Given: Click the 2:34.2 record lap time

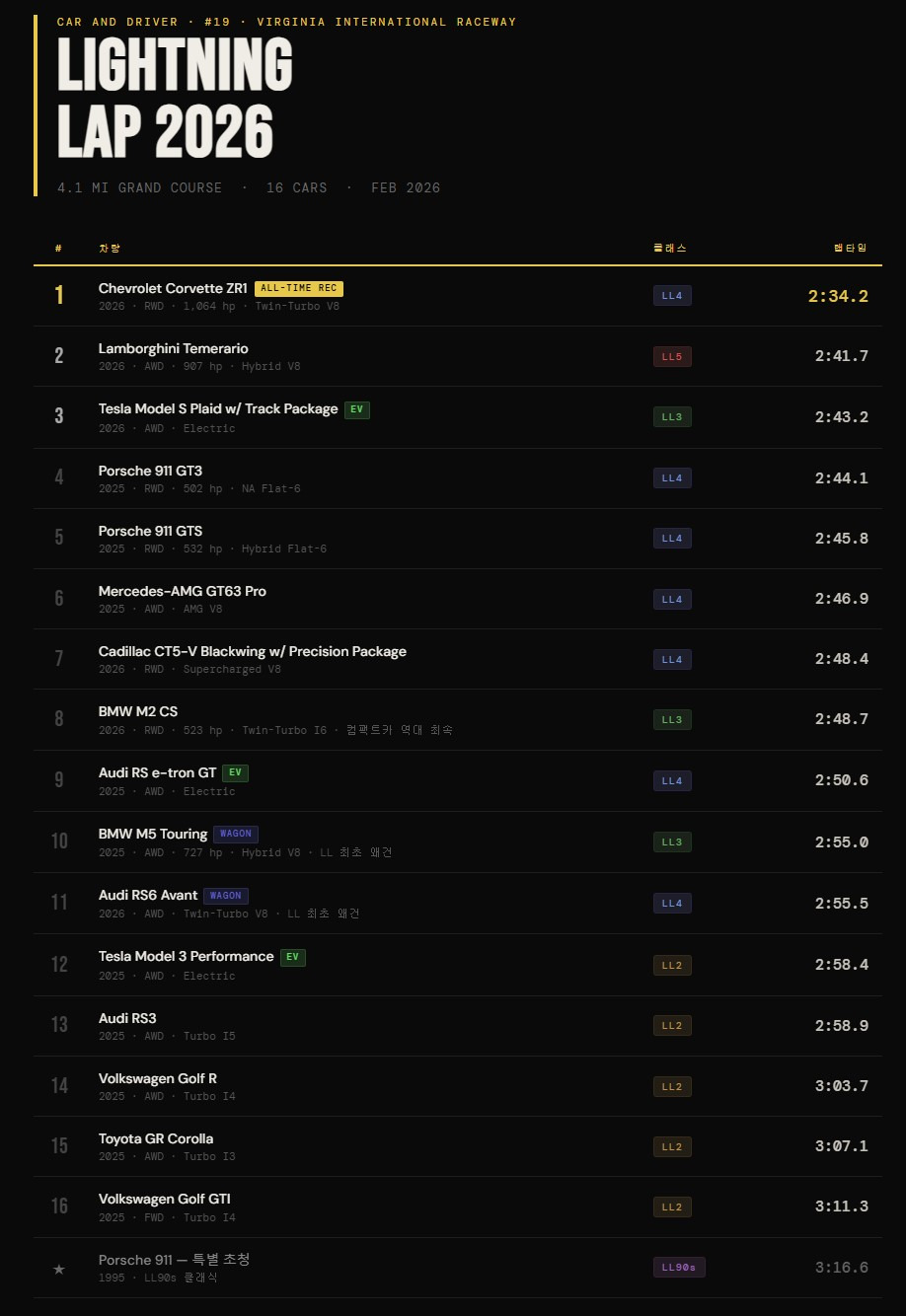Looking at the screenshot, I should 838,296.
